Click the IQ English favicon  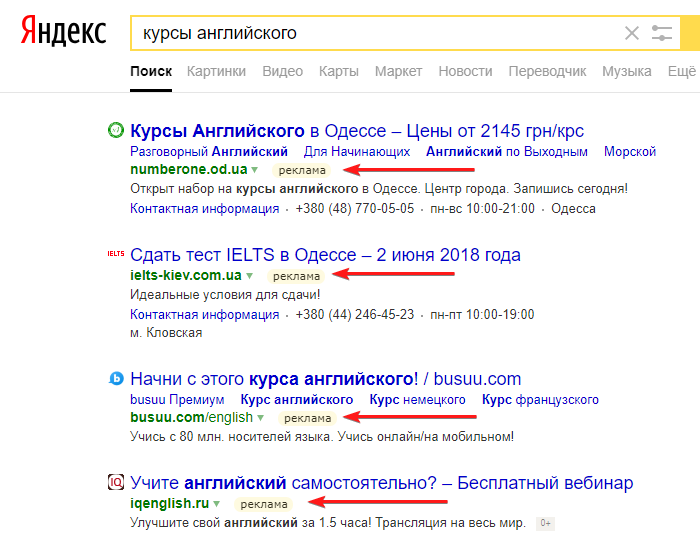coord(116,482)
